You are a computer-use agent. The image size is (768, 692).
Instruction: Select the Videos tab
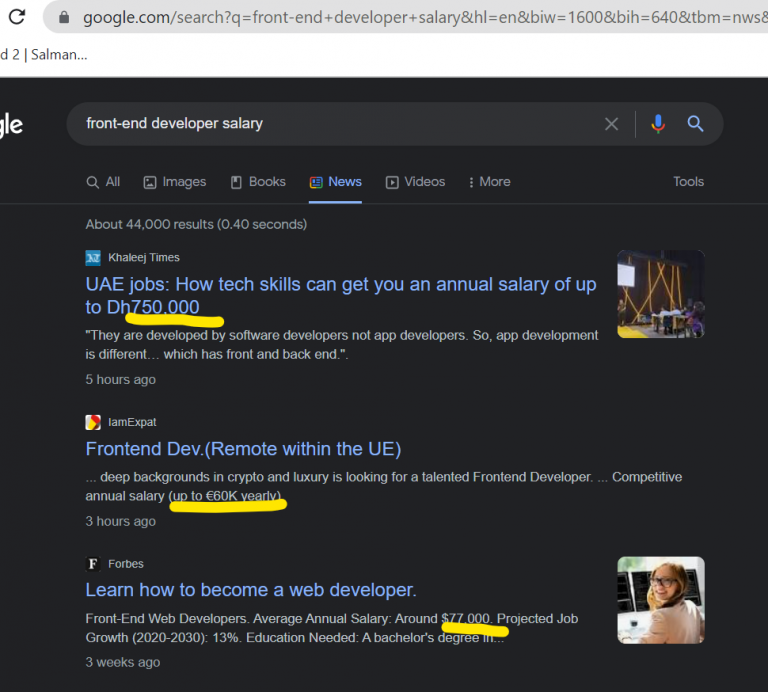pyautogui.click(x=415, y=182)
